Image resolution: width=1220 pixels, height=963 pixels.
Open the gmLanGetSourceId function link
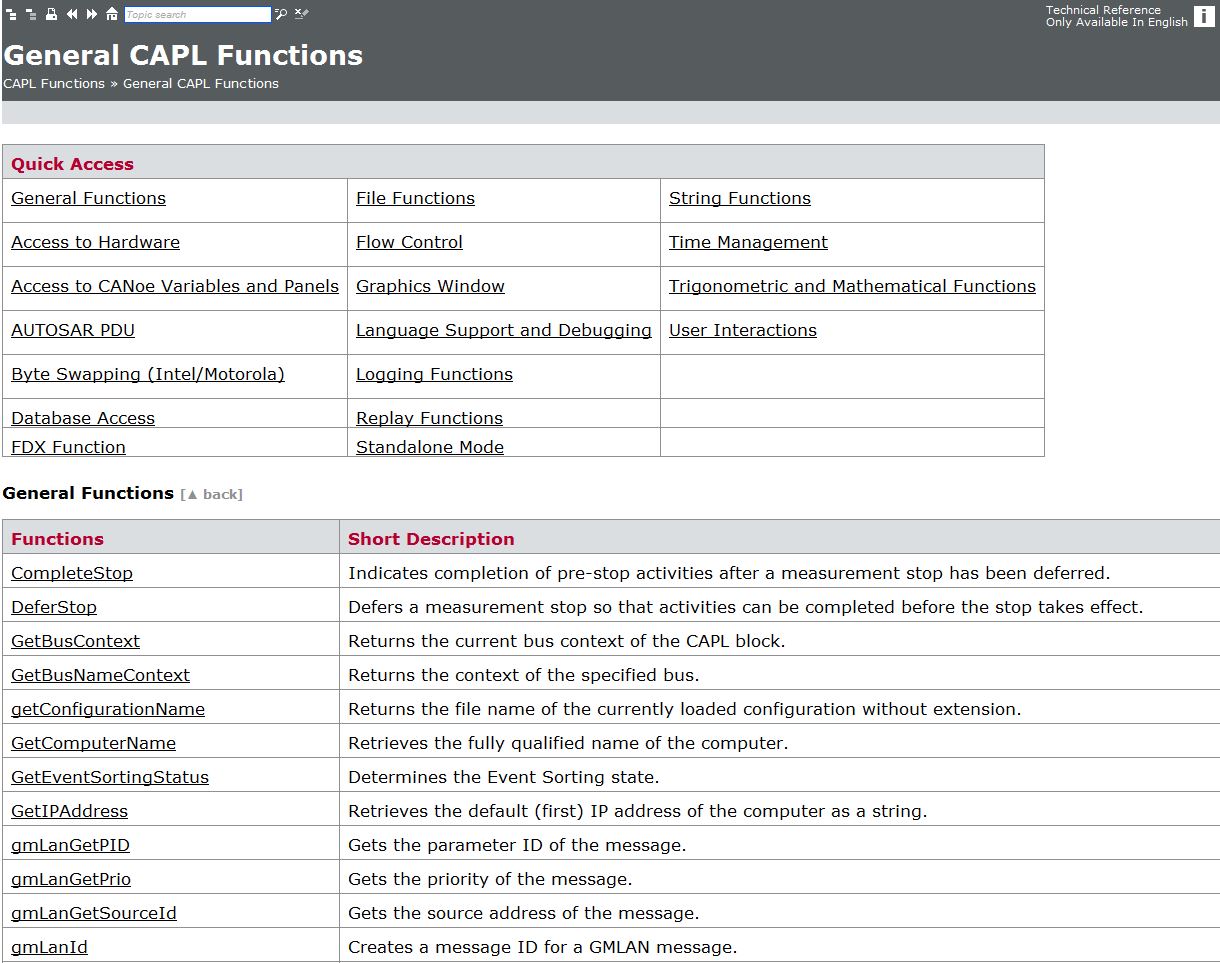point(94,914)
